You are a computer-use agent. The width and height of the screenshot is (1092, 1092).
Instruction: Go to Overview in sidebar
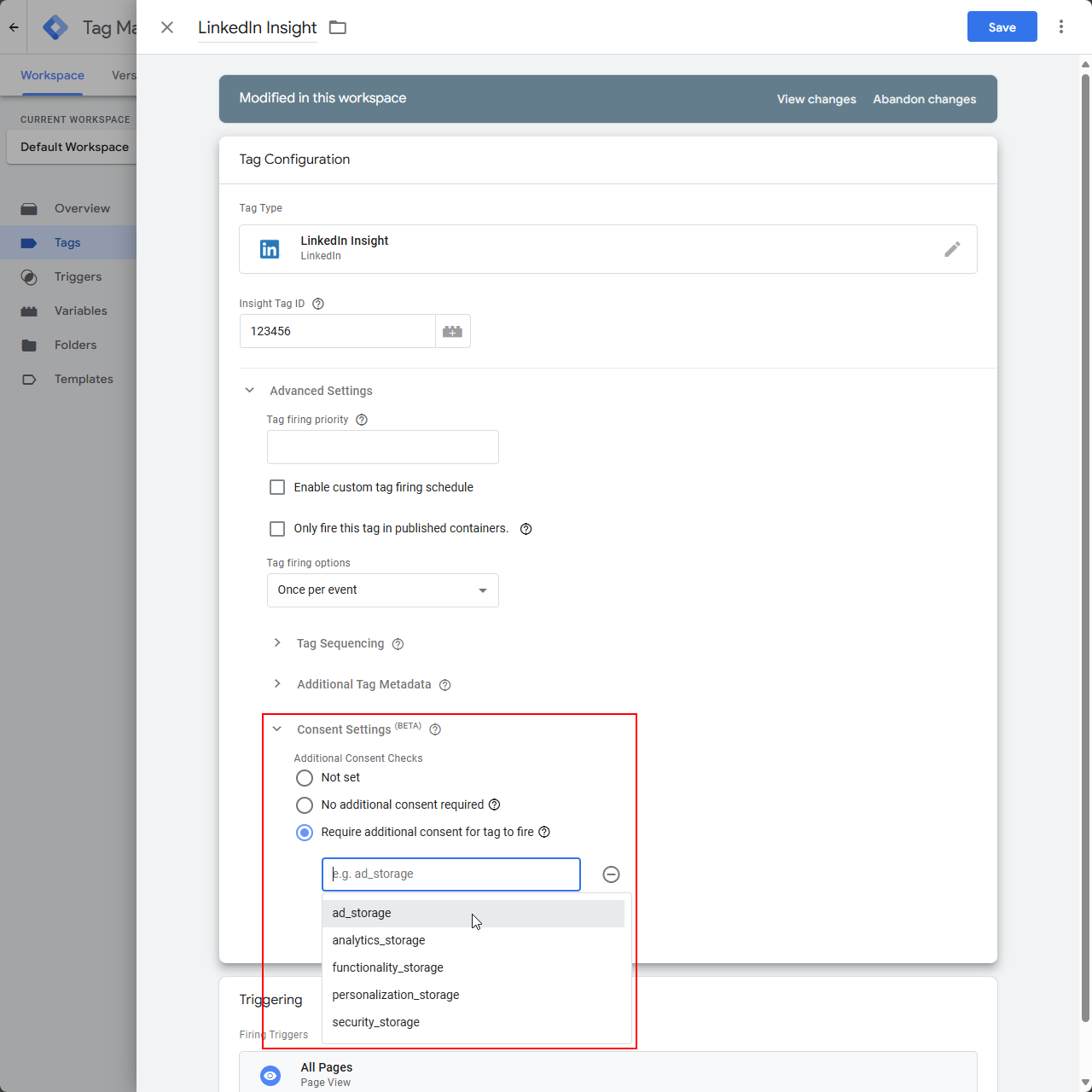point(82,208)
